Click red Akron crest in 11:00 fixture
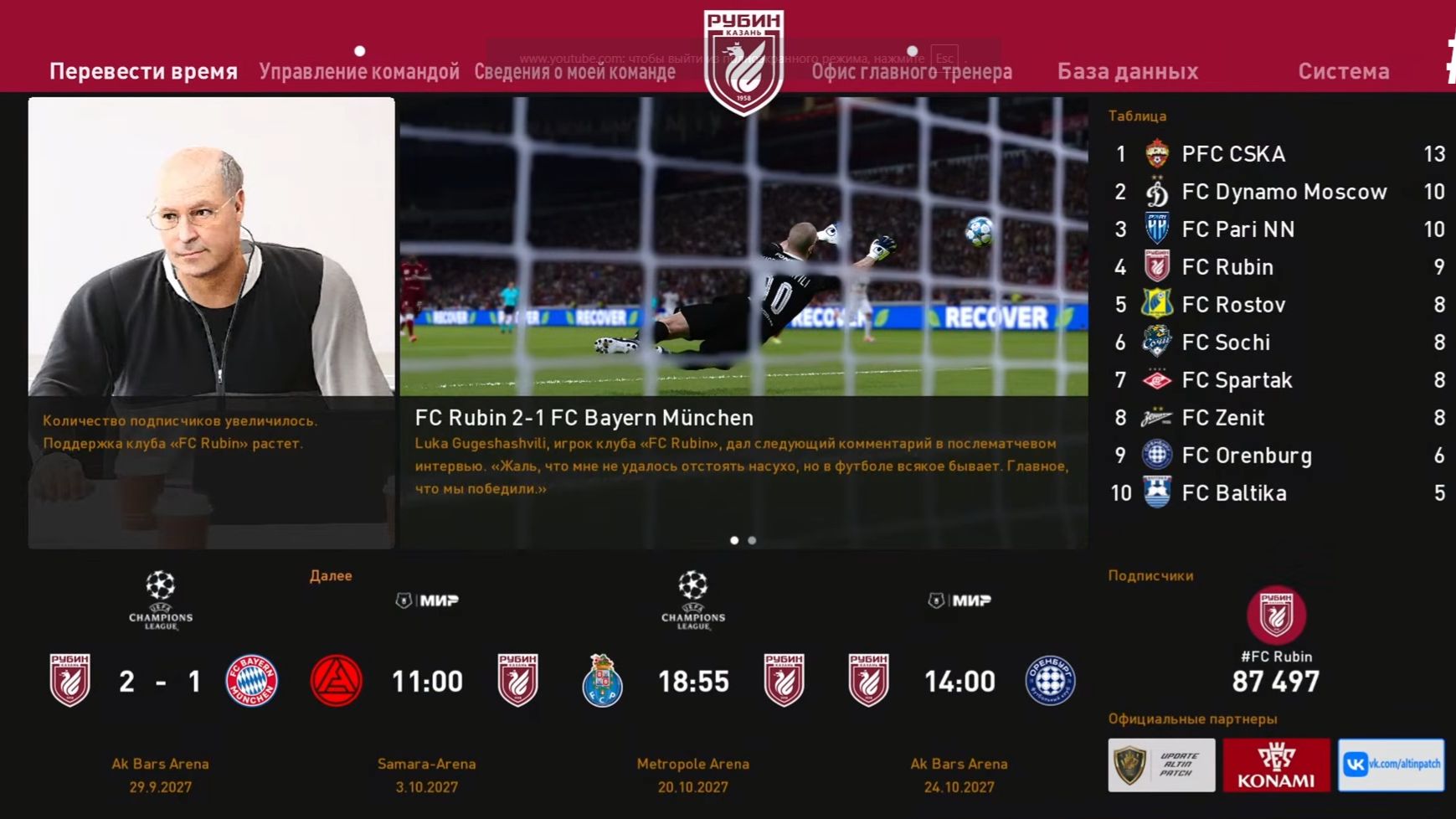The height and width of the screenshot is (819, 1456). 337,680
